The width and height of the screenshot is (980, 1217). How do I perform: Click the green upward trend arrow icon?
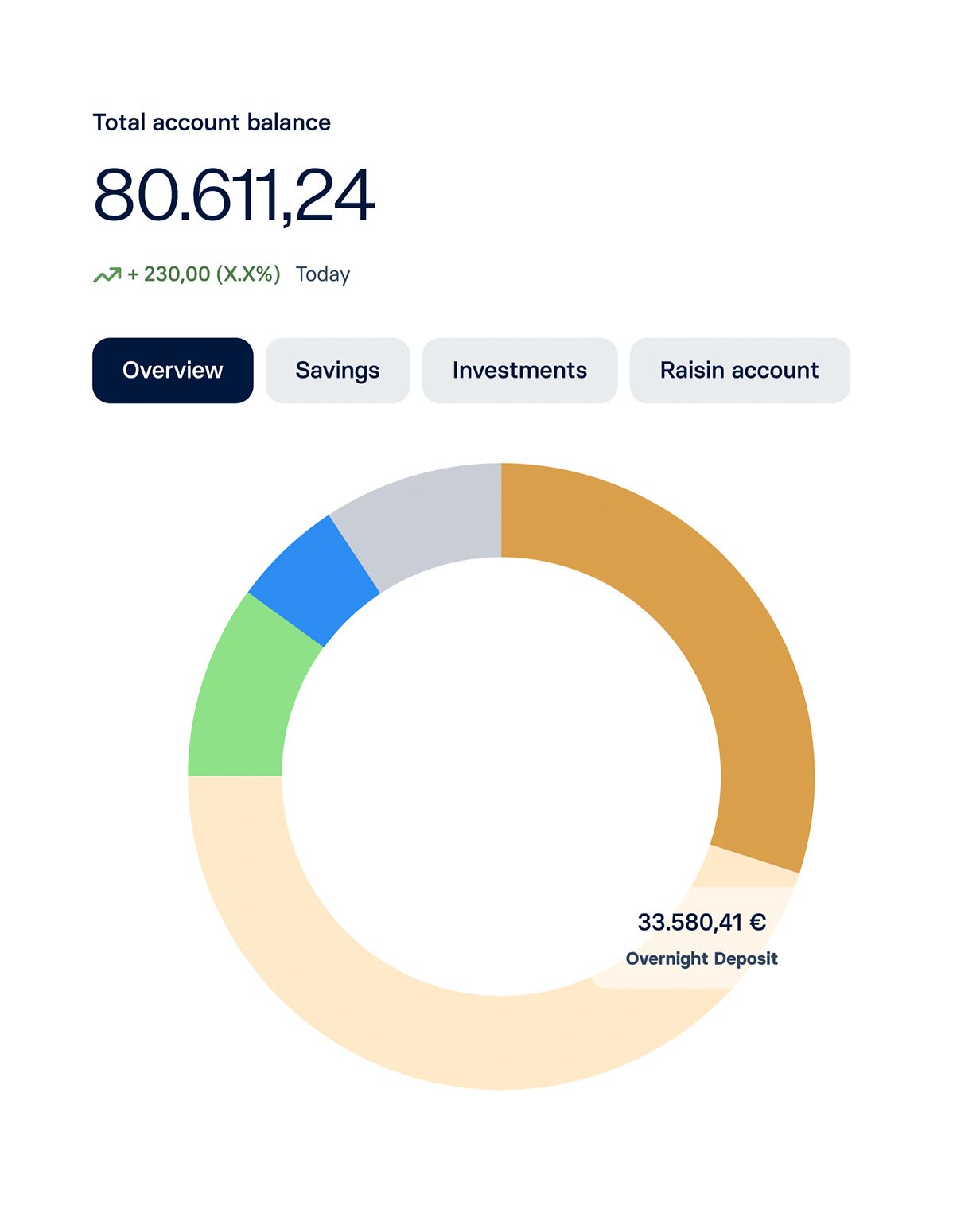coord(107,275)
